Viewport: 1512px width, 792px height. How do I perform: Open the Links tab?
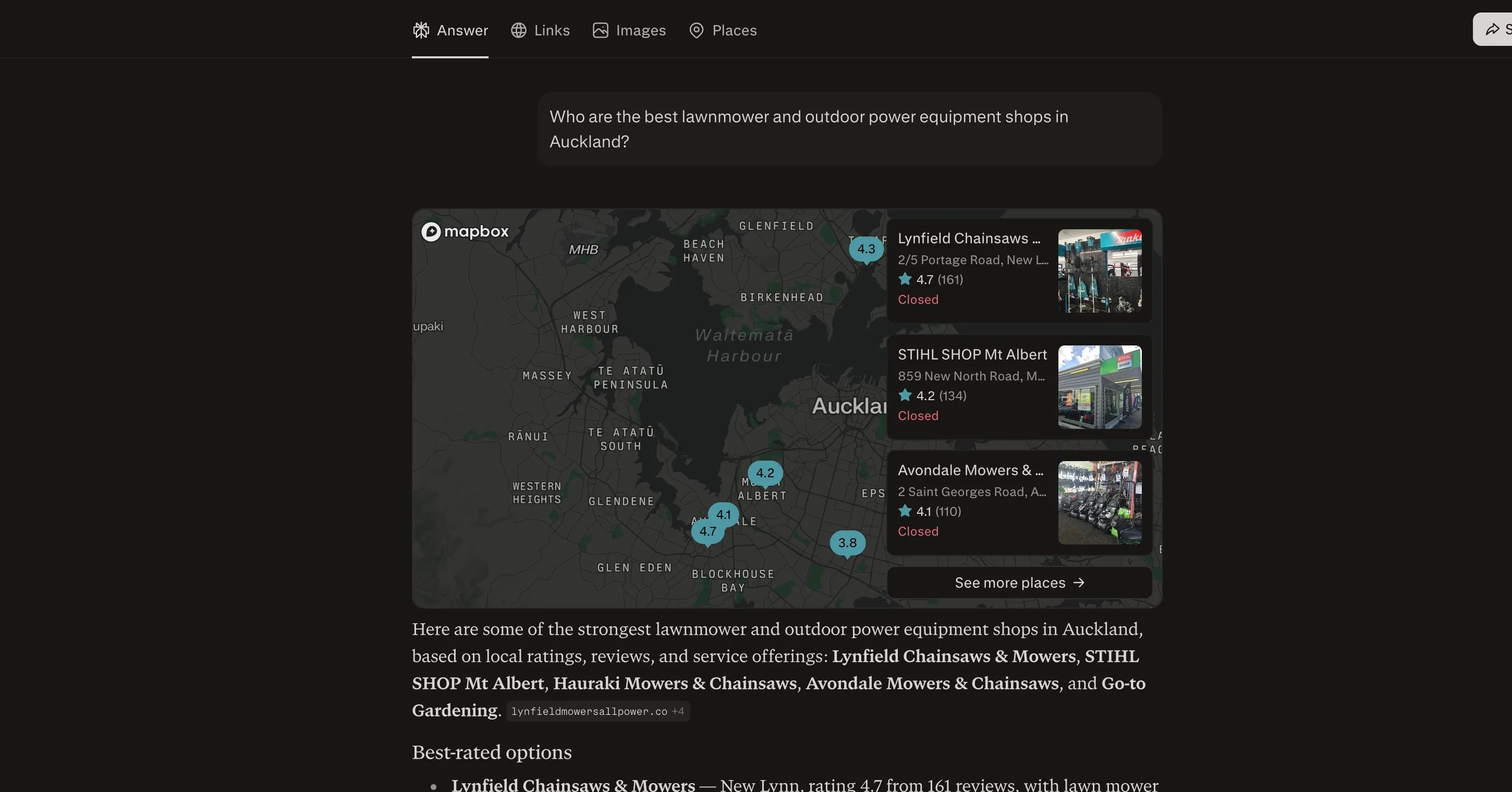[540, 30]
